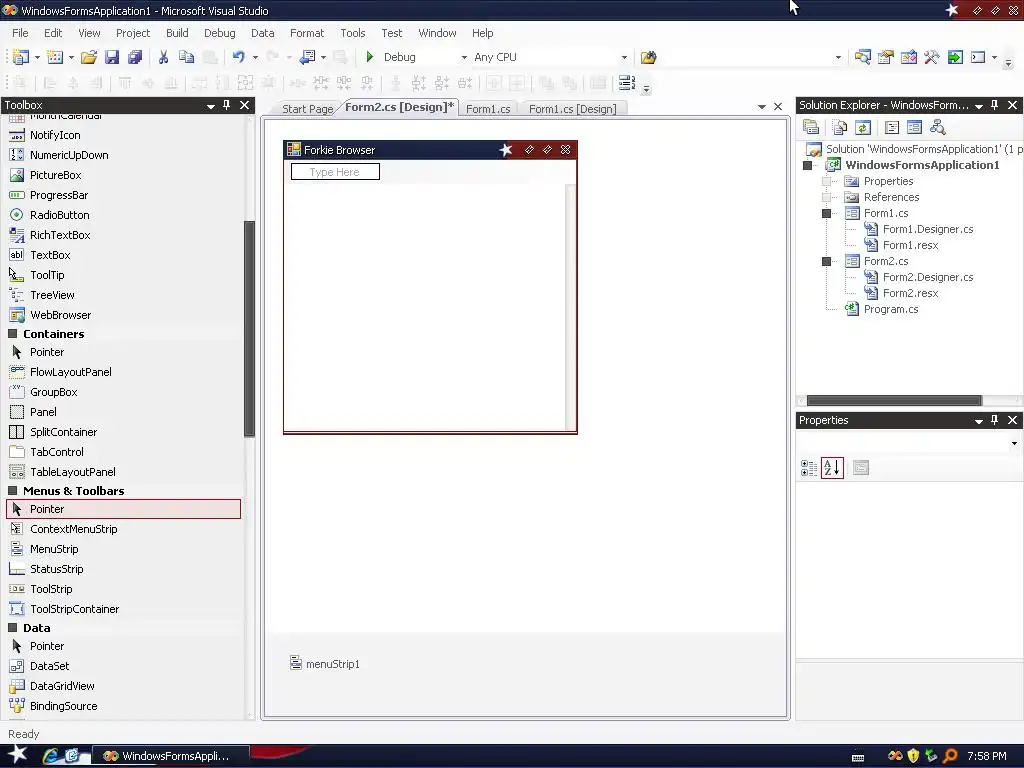
Task: Click Solution Explorer horizontal scrollbar
Action: 894,400
